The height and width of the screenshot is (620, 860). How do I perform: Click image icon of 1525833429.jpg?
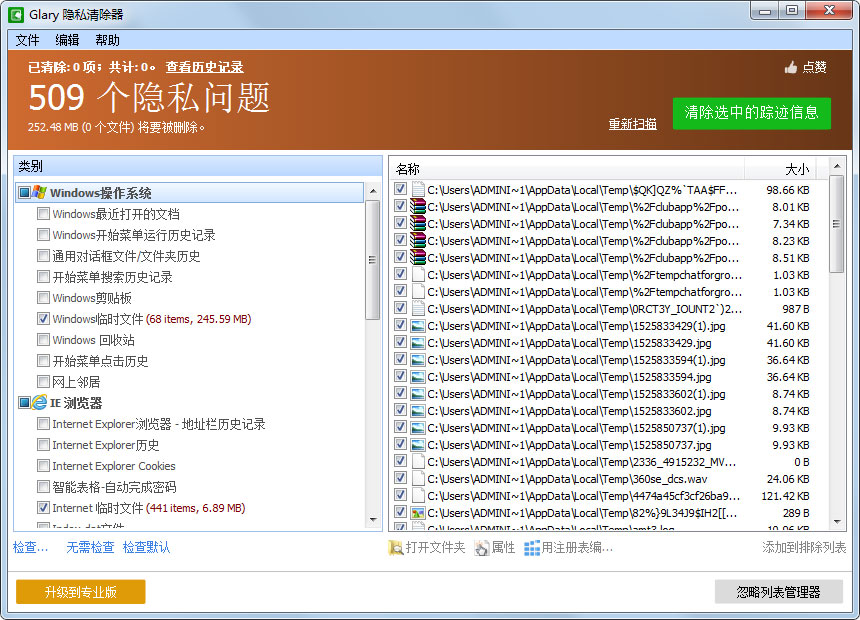click(x=418, y=343)
